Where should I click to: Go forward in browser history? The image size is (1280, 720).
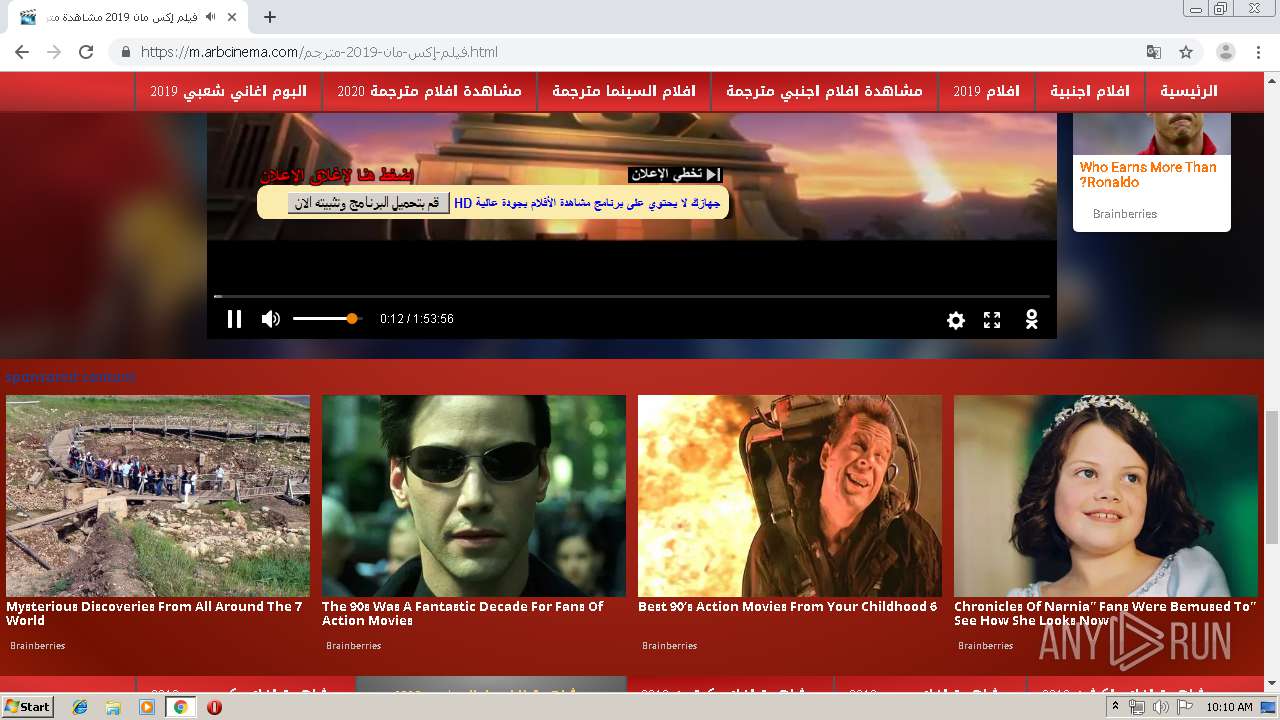(54, 52)
